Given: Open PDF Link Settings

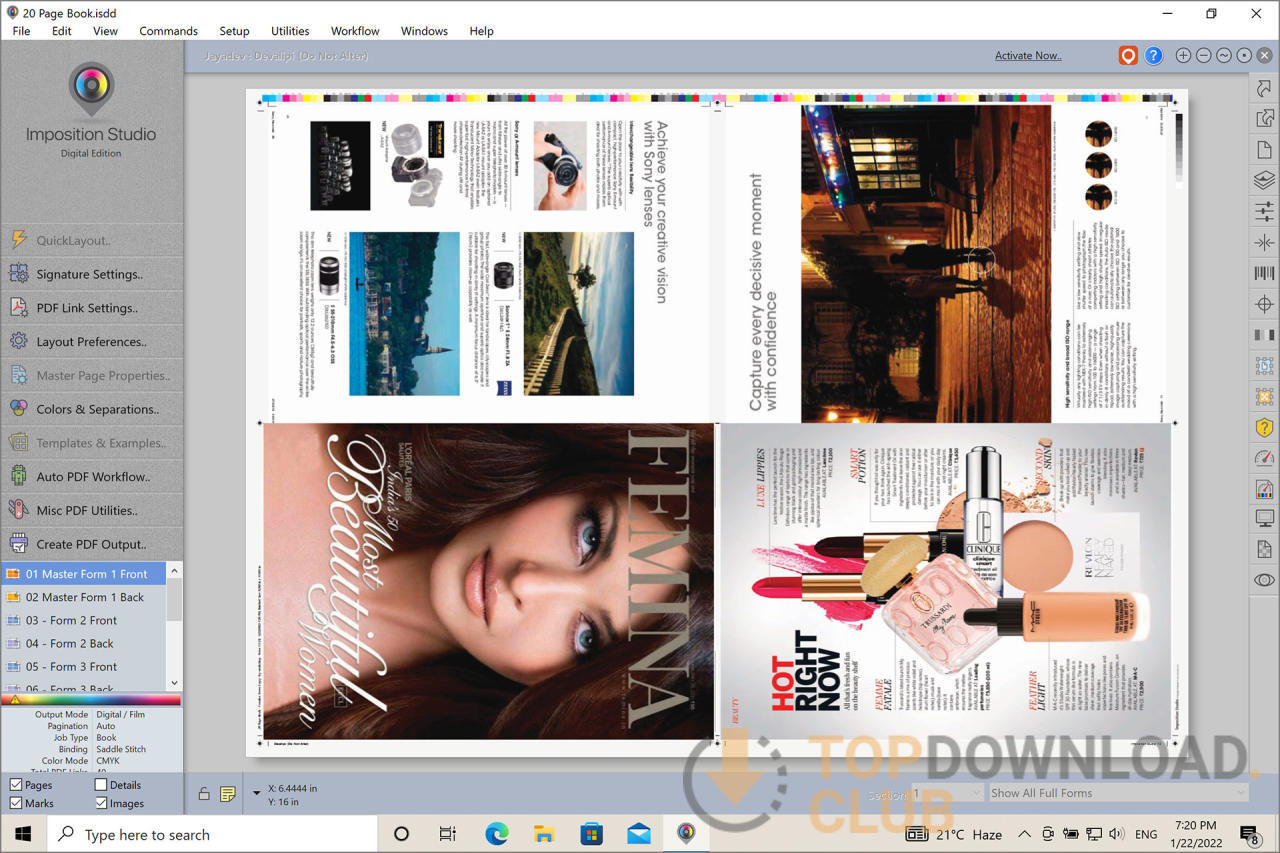Looking at the screenshot, I should [x=92, y=308].
